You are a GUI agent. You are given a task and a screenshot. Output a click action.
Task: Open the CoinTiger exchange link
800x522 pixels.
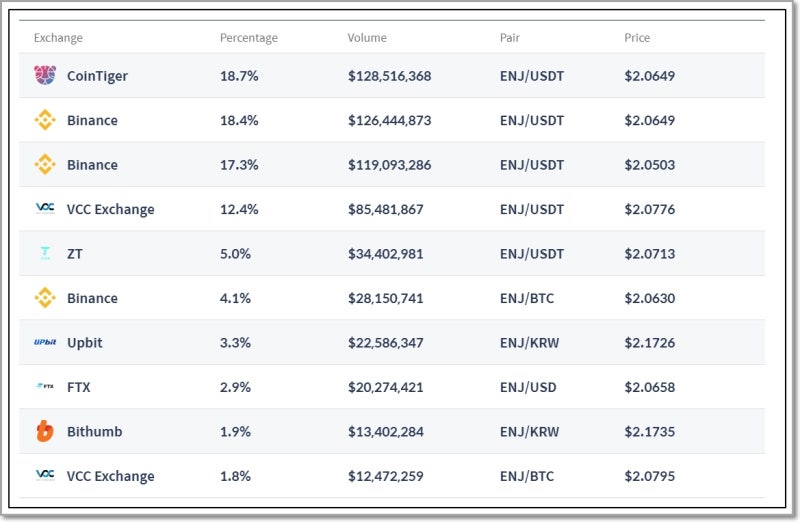(x=97, y=76)
